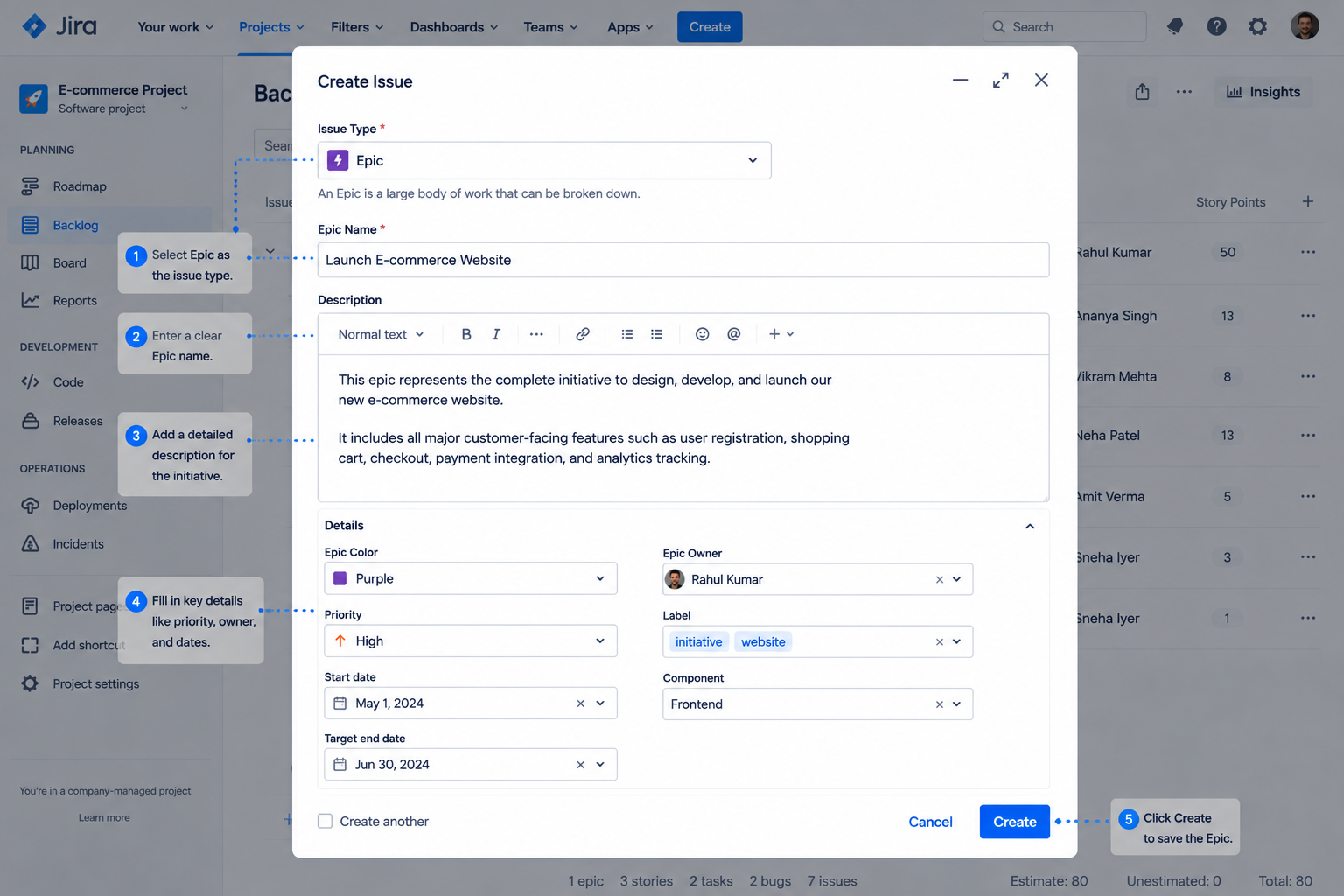Screen dimensions: 1344x896
Task: Toggle bold formatting in description
Action: click(x=466, y=334)
